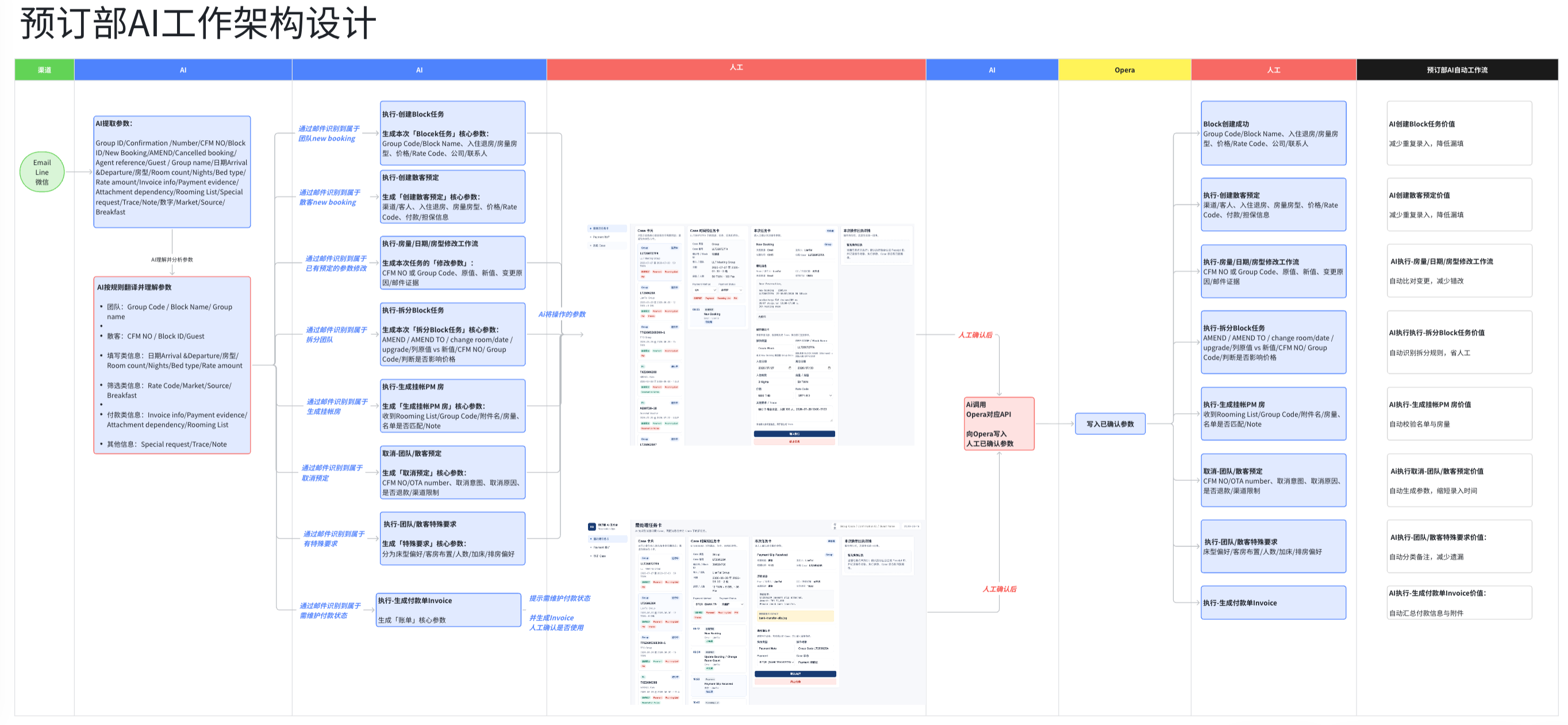1568x725 pixels.
Task: Select the green 渠道 column header
Action: pyautogui.click(x=44, y=70)
